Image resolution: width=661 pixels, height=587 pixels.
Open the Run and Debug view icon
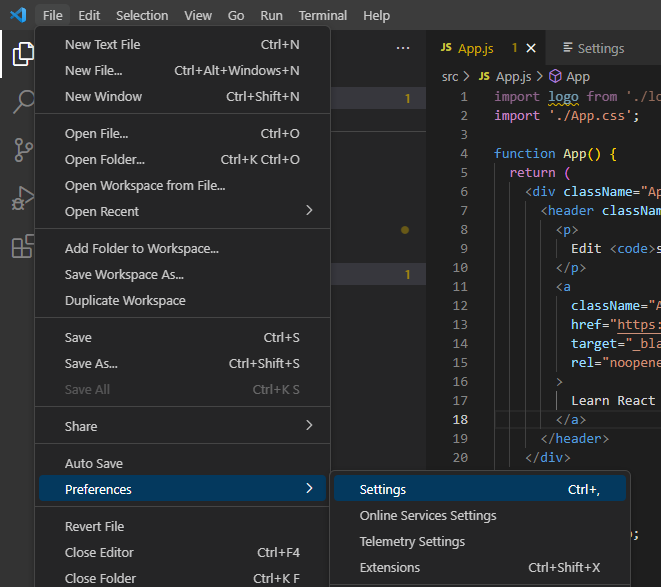click(23, 198)
